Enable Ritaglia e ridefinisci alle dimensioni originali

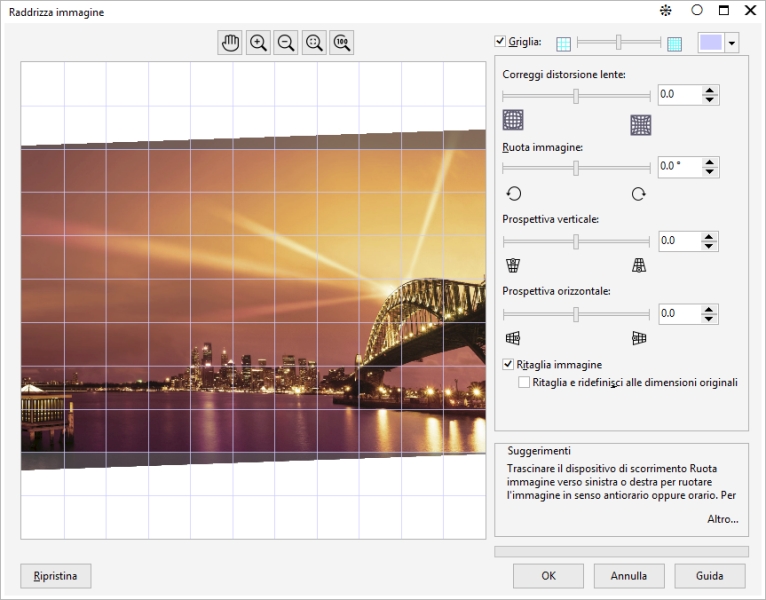(x=524, y=382)
